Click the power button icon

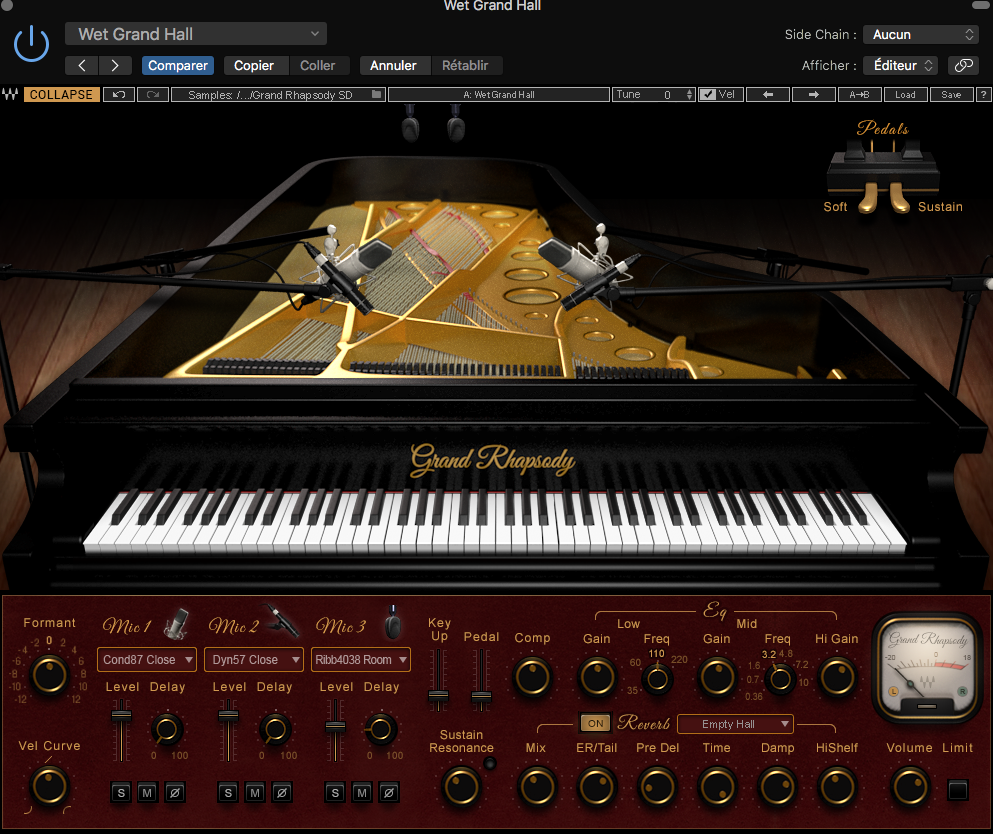tap(31, 43)
